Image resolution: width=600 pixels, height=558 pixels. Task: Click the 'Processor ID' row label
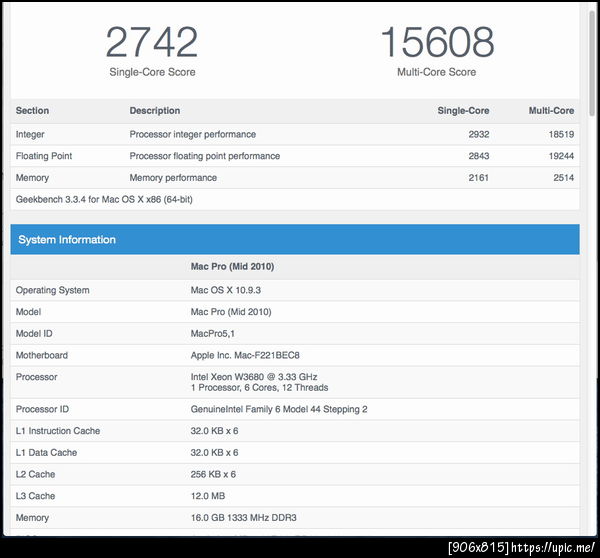point(42,409)
